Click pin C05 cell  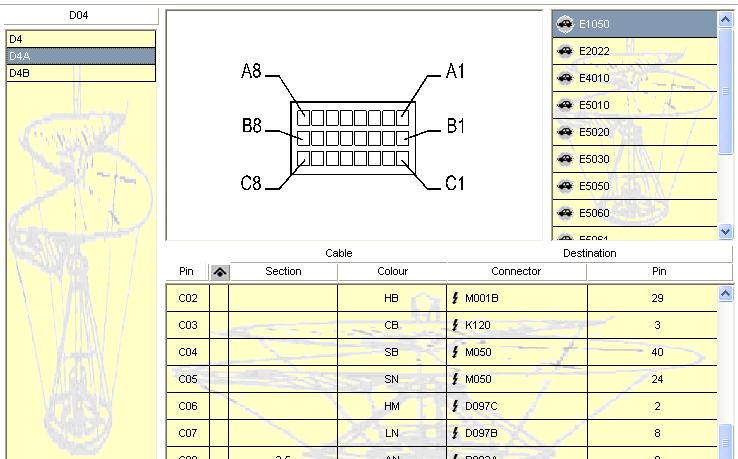click(x=188, y=379)
